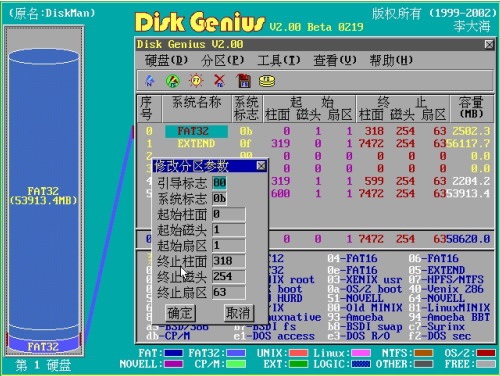Focus the 起始磁头 input field
Image resolution: width=500 pixels, height=376 pixels.
pyautogui.click(x=229, y=230)
